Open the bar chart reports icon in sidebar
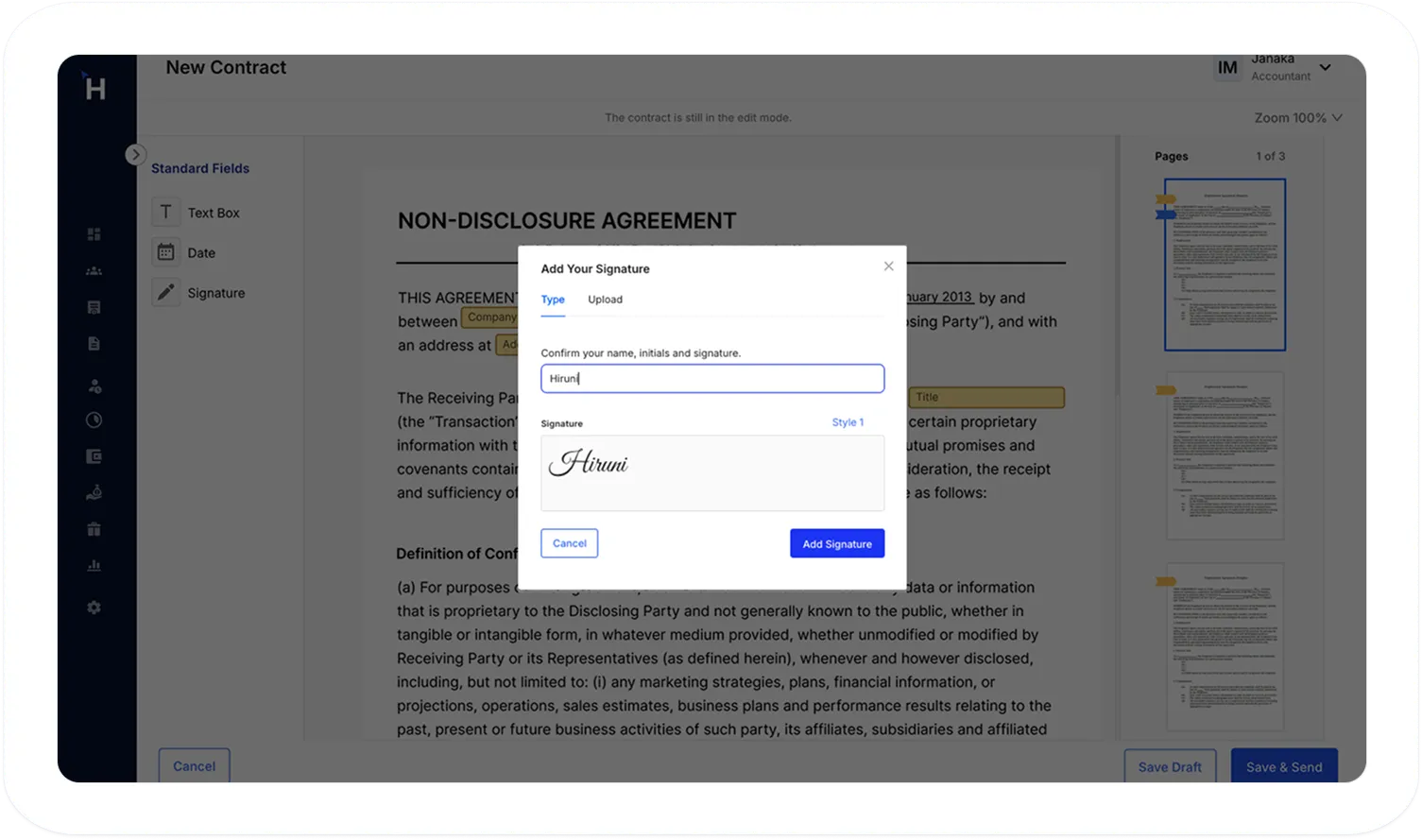Screen dimensions: 1422x840 click(x=94, y=565)
